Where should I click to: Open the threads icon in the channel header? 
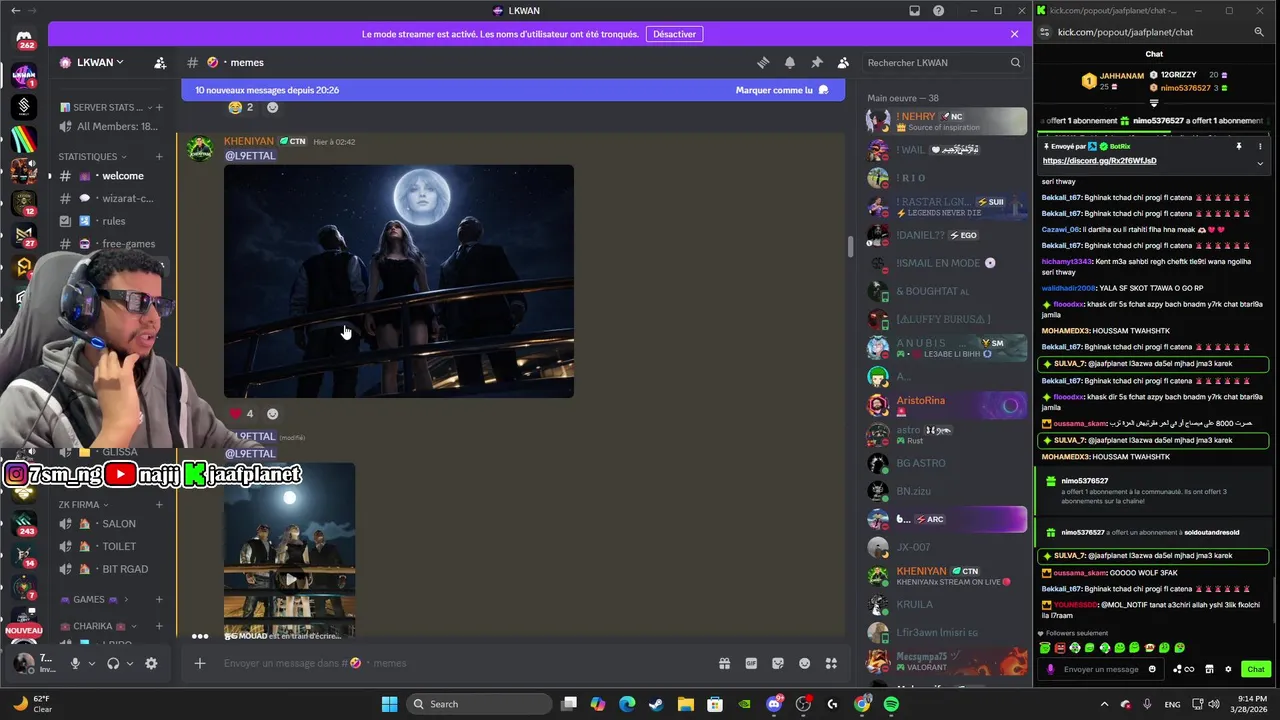coord(763,62)
